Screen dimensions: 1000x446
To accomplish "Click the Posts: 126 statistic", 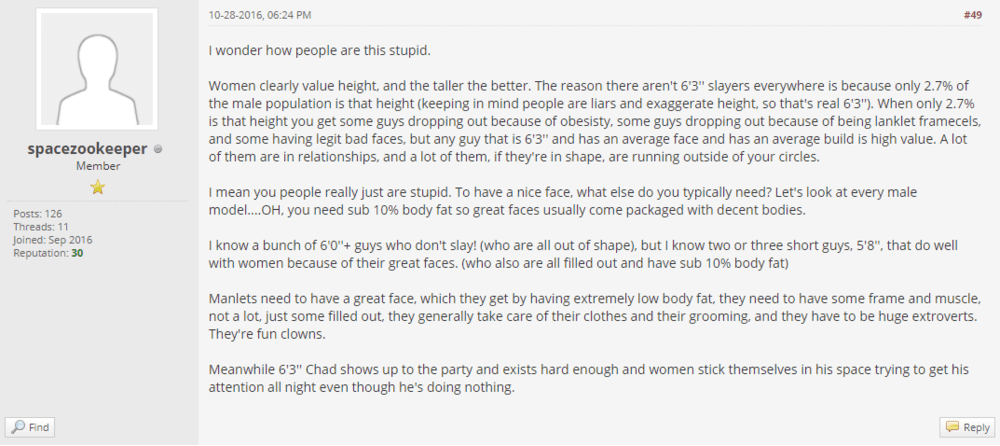I will [38, 214].
